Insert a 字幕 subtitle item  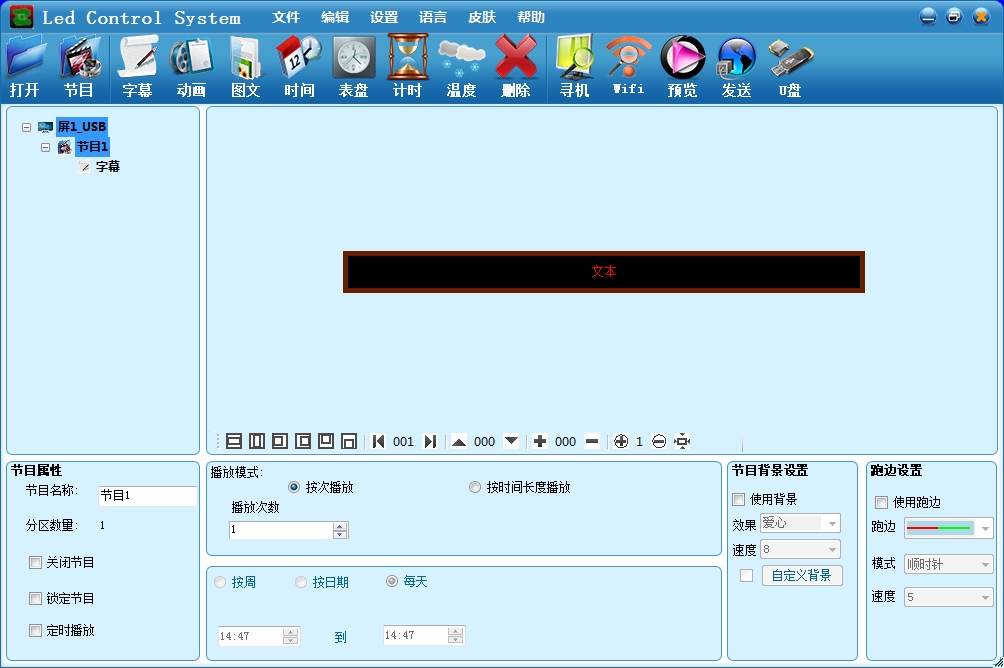coord(137,67)
